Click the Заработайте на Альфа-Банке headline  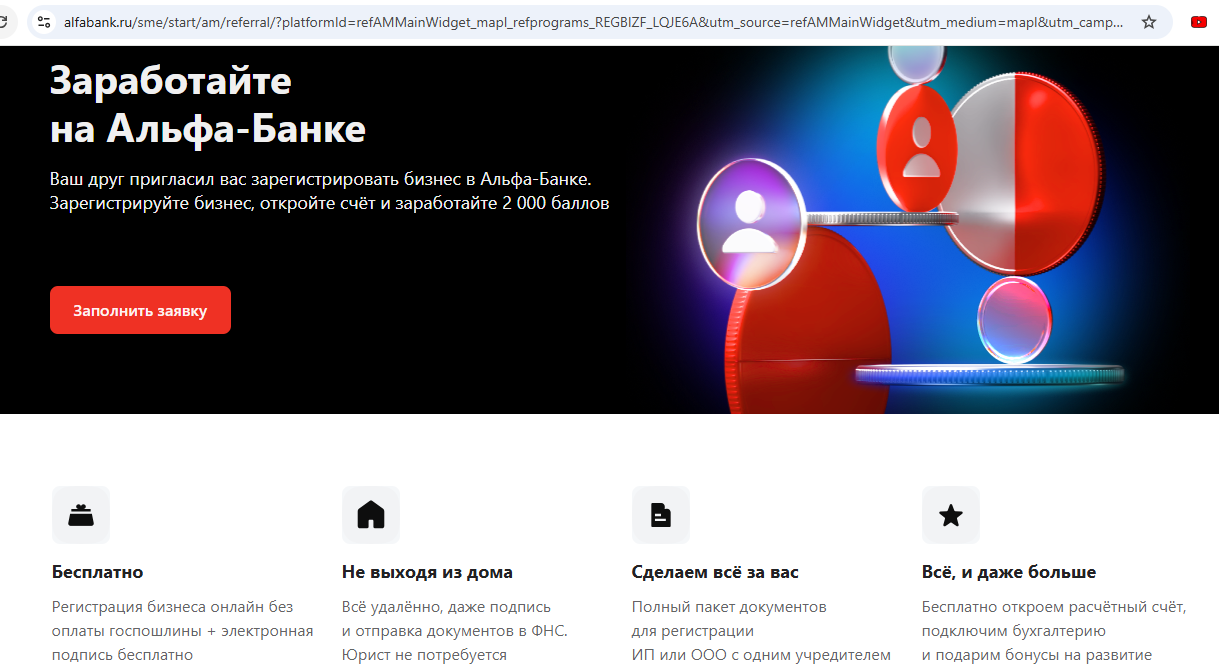point(208,105)
